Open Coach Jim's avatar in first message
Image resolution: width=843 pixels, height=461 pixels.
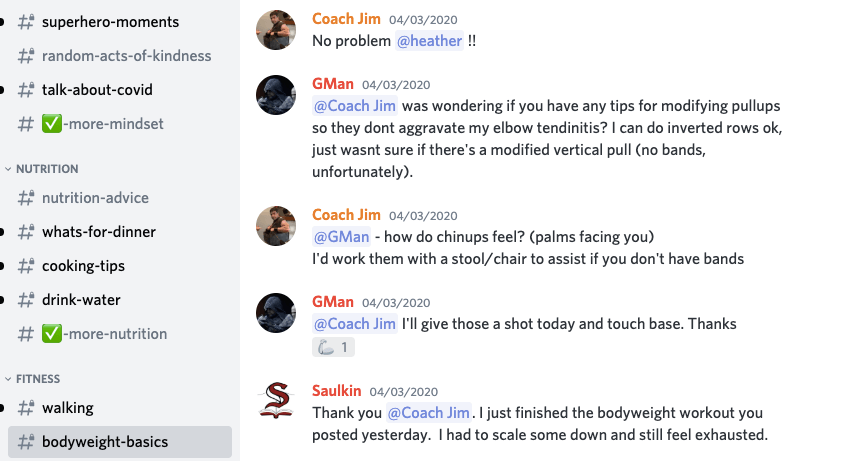click(x=276, y=30)
